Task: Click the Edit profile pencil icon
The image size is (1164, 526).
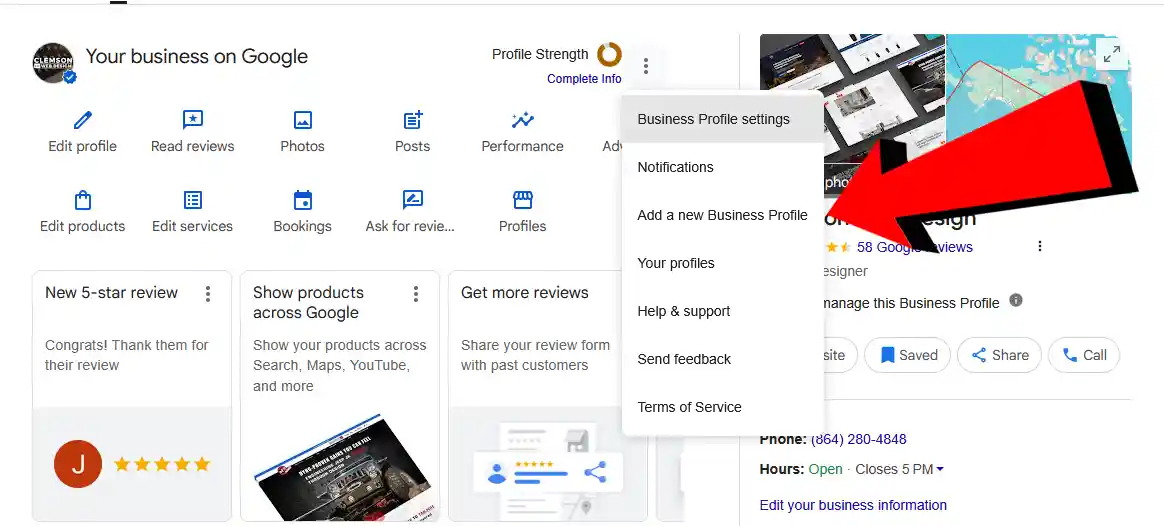Action: click(x=82, y=120)
